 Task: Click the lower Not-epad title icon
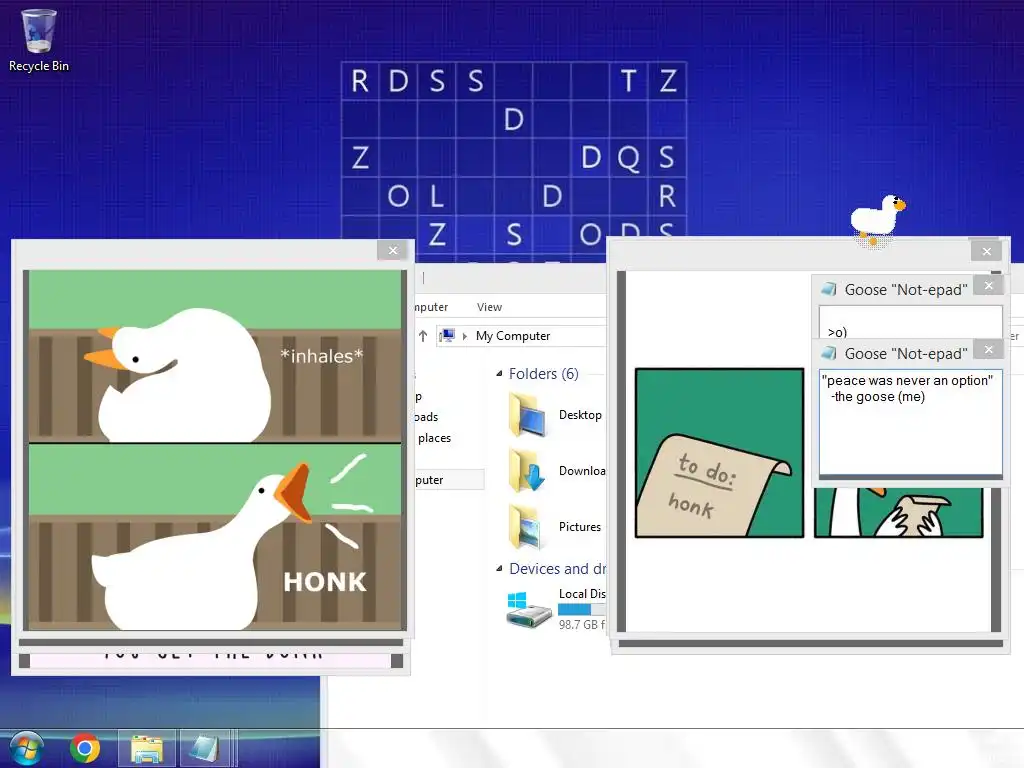pos(829,353)
